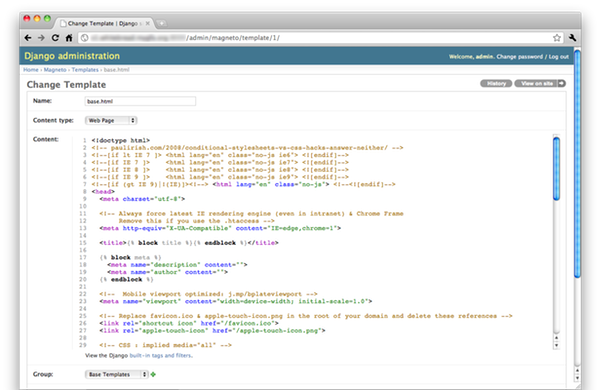600x390 pixels.
Task: Click Django administration header title
Action: [72, 56]
